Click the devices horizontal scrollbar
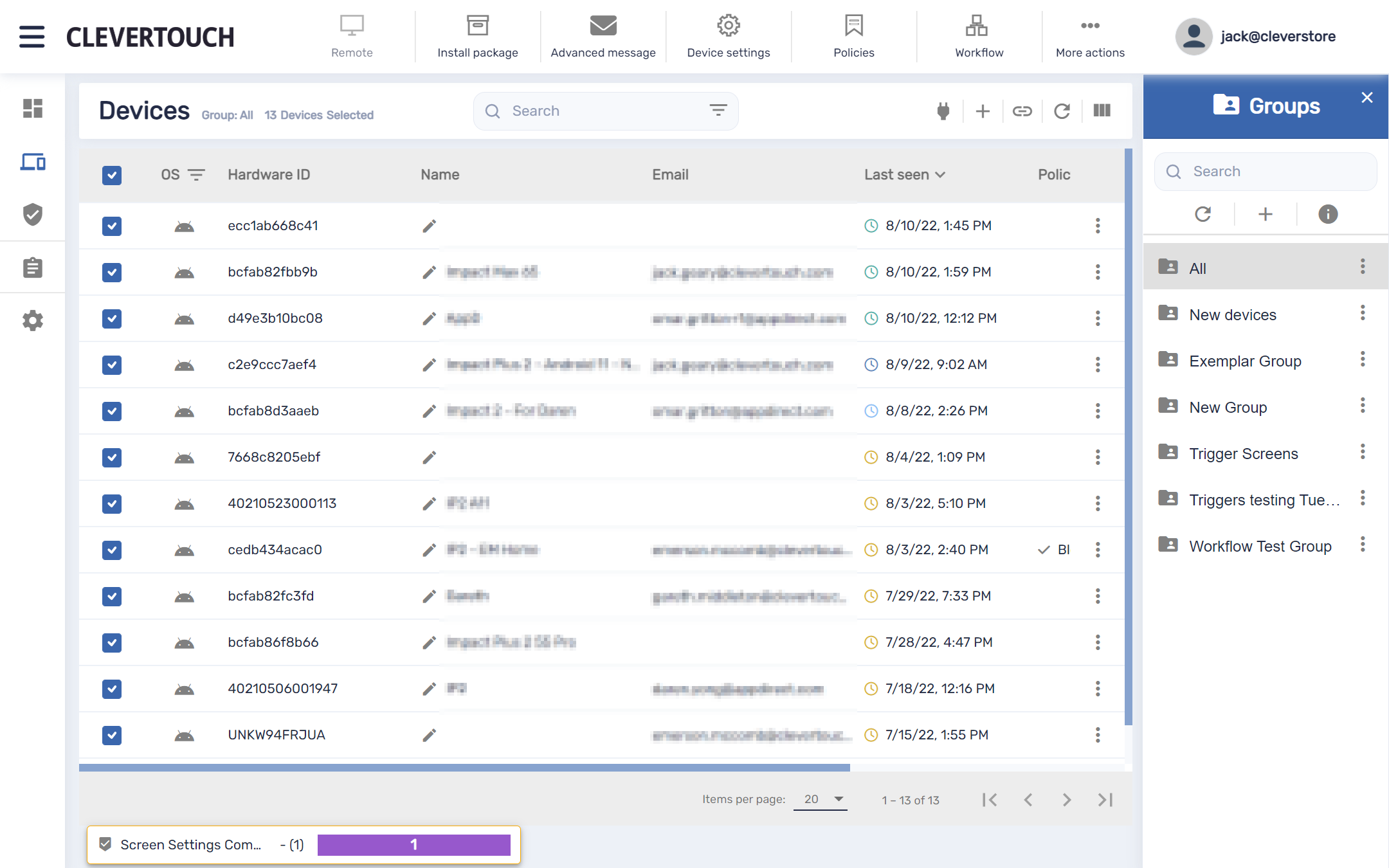1389x868 pixels. pyautogui.click(x=464, y=768)
